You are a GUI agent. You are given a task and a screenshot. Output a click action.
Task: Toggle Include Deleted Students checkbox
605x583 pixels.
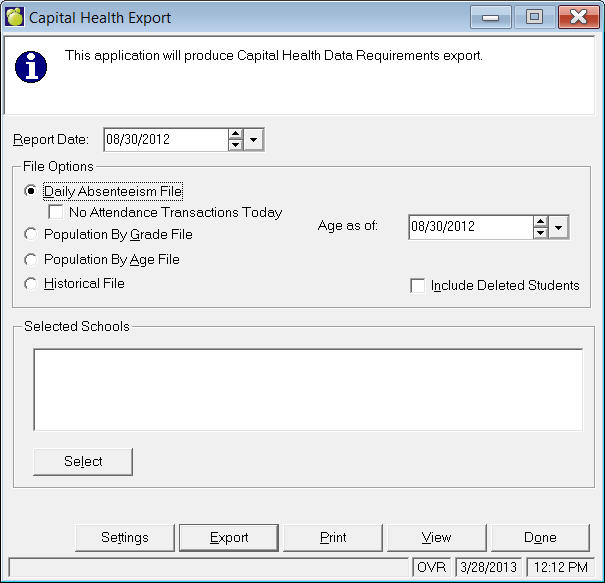[x=418, y=286]
